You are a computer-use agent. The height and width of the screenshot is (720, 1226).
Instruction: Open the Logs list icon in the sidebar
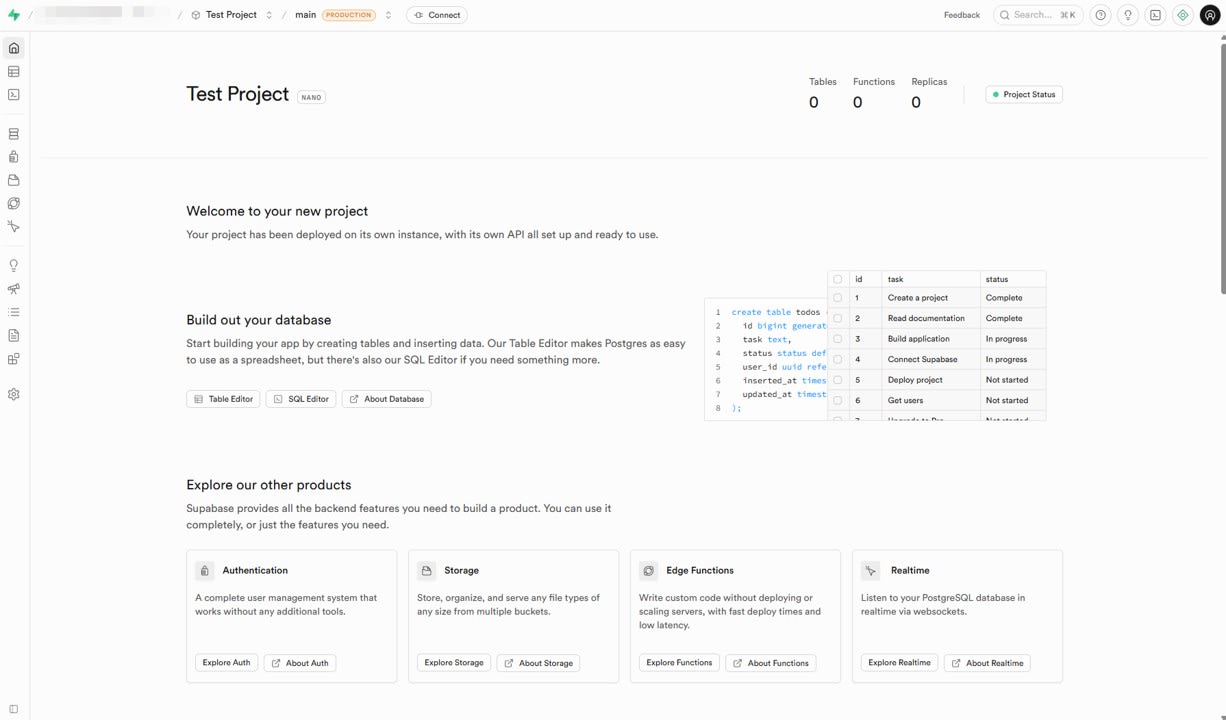(x=14, y=311)
